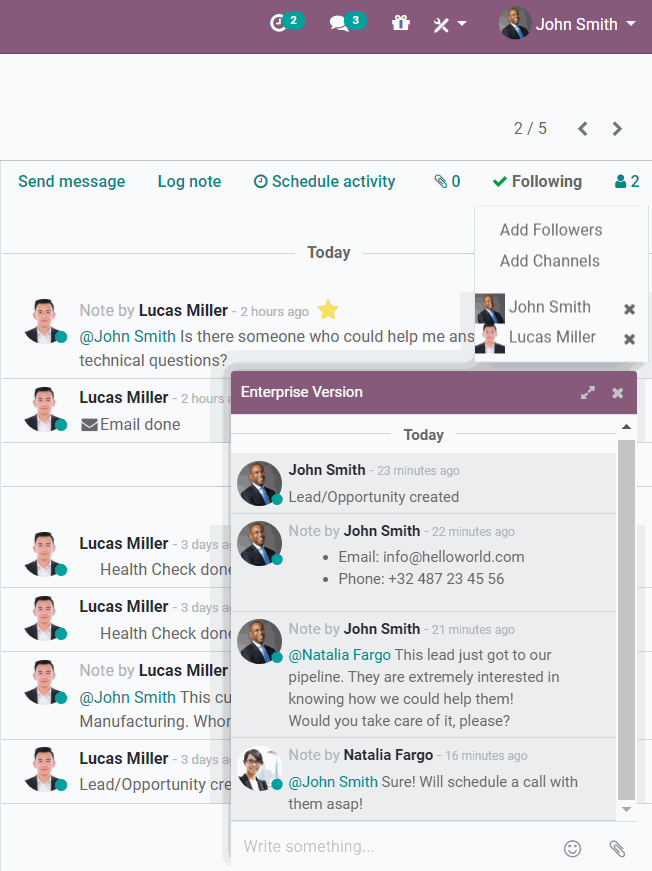Screen dimensions: 652x871
Task: Open the emoji picker in chat
Action: [573, 848]
